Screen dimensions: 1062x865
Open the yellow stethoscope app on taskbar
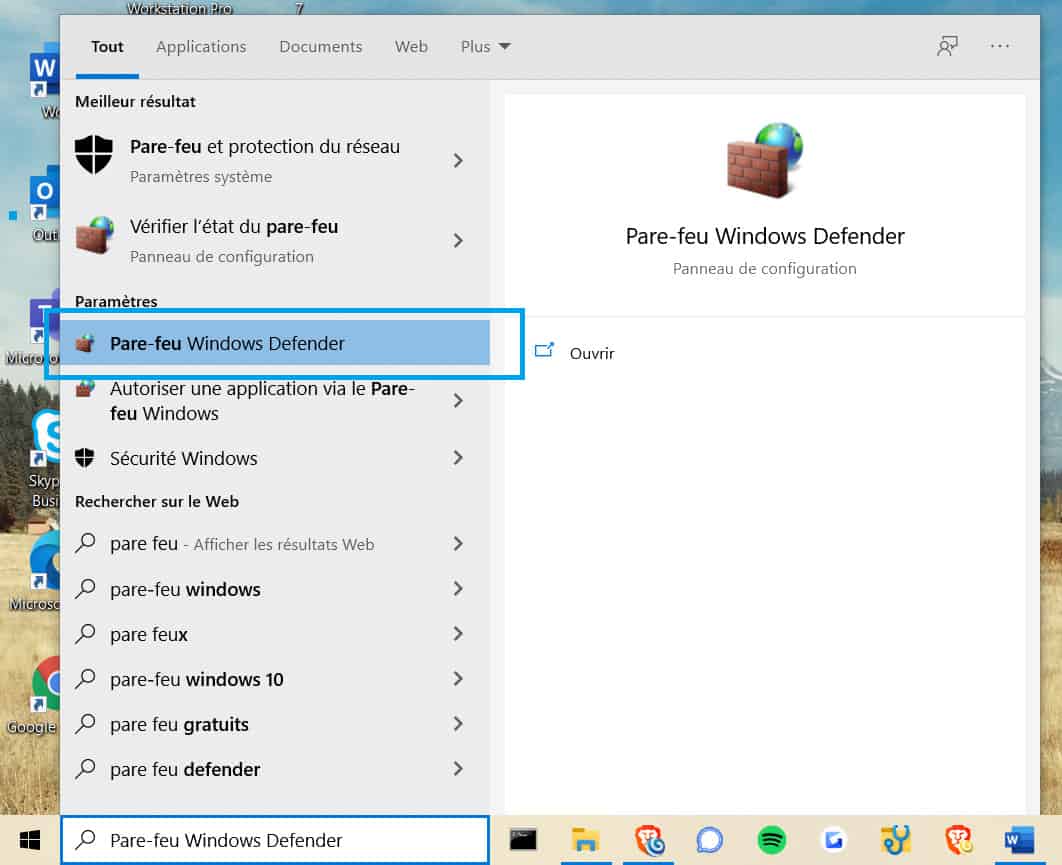click(x=895, y=840)
